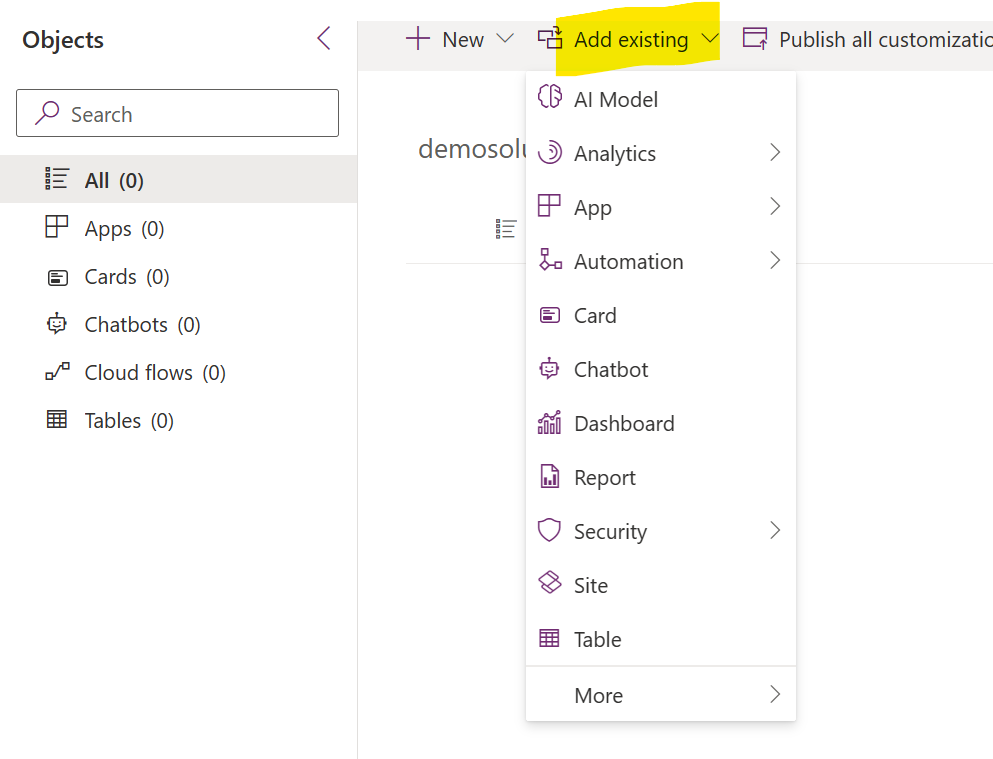This screenshot has height=759, width=993.
Task: Select All (0) in Objects list
Action: (x=179, y=180)
